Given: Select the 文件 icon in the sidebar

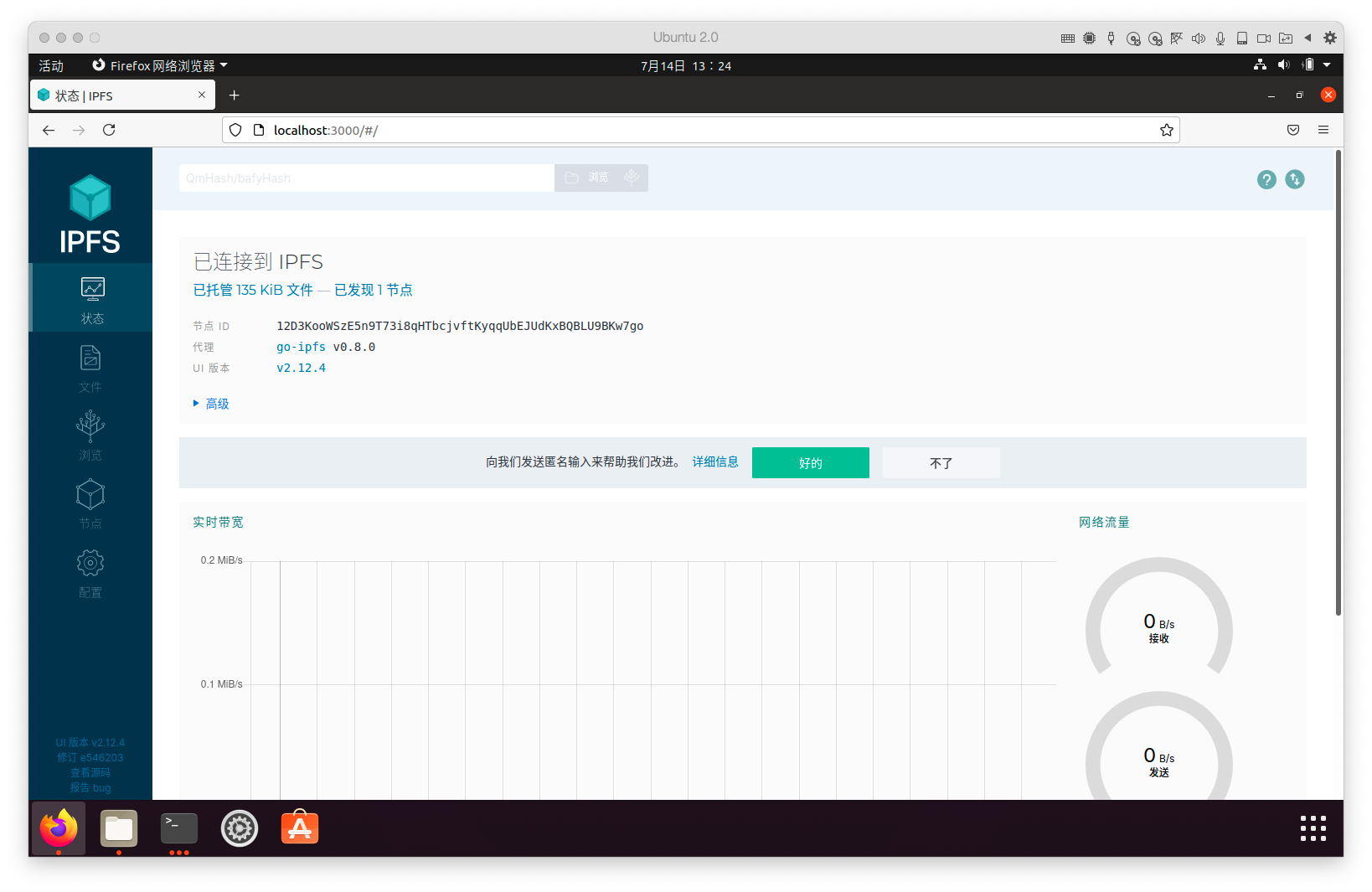Looking at the screenshot, I should pos(90,366).
